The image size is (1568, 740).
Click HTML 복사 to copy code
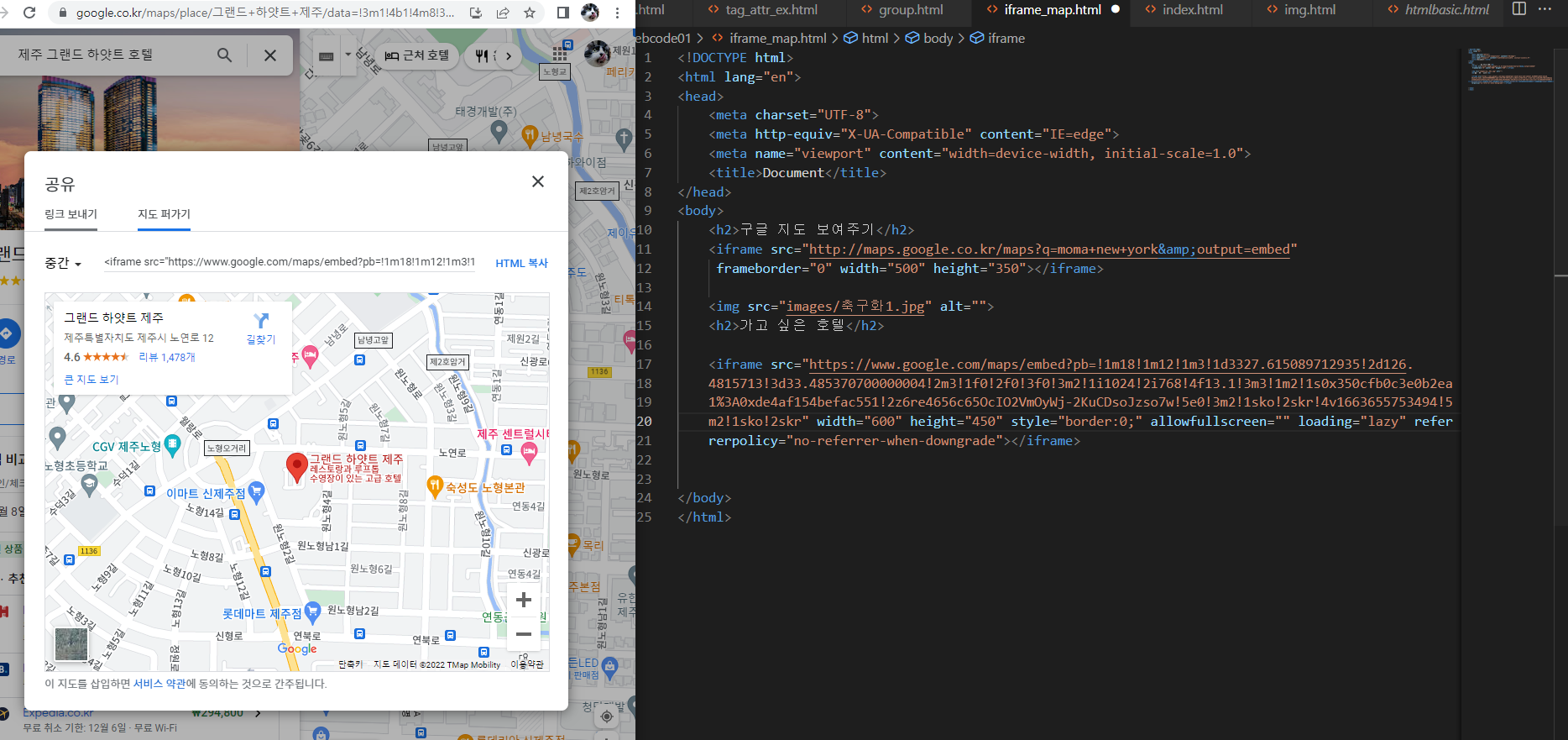(x=521, y=263)
